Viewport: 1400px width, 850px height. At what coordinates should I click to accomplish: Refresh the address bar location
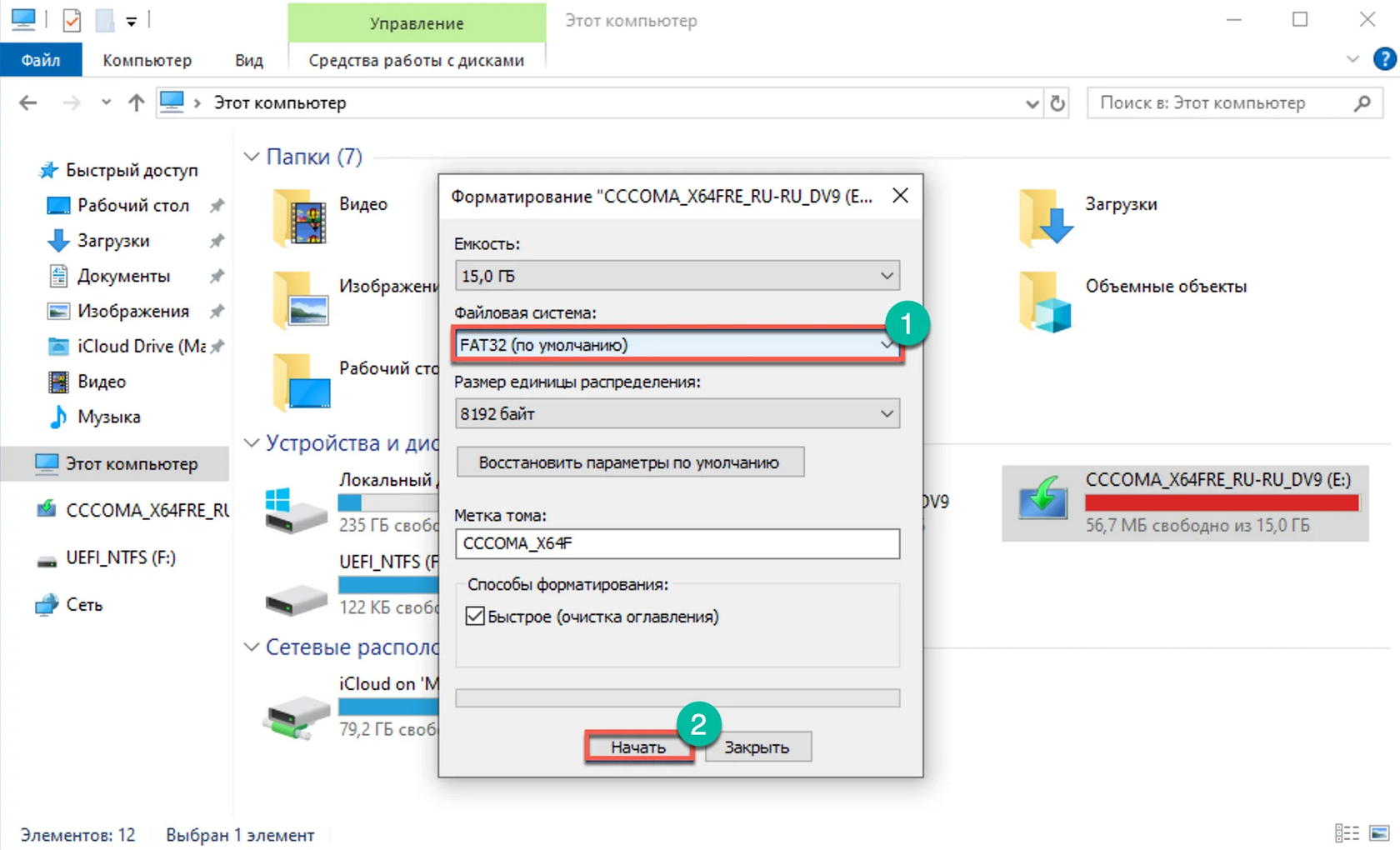coord(1057,103)
